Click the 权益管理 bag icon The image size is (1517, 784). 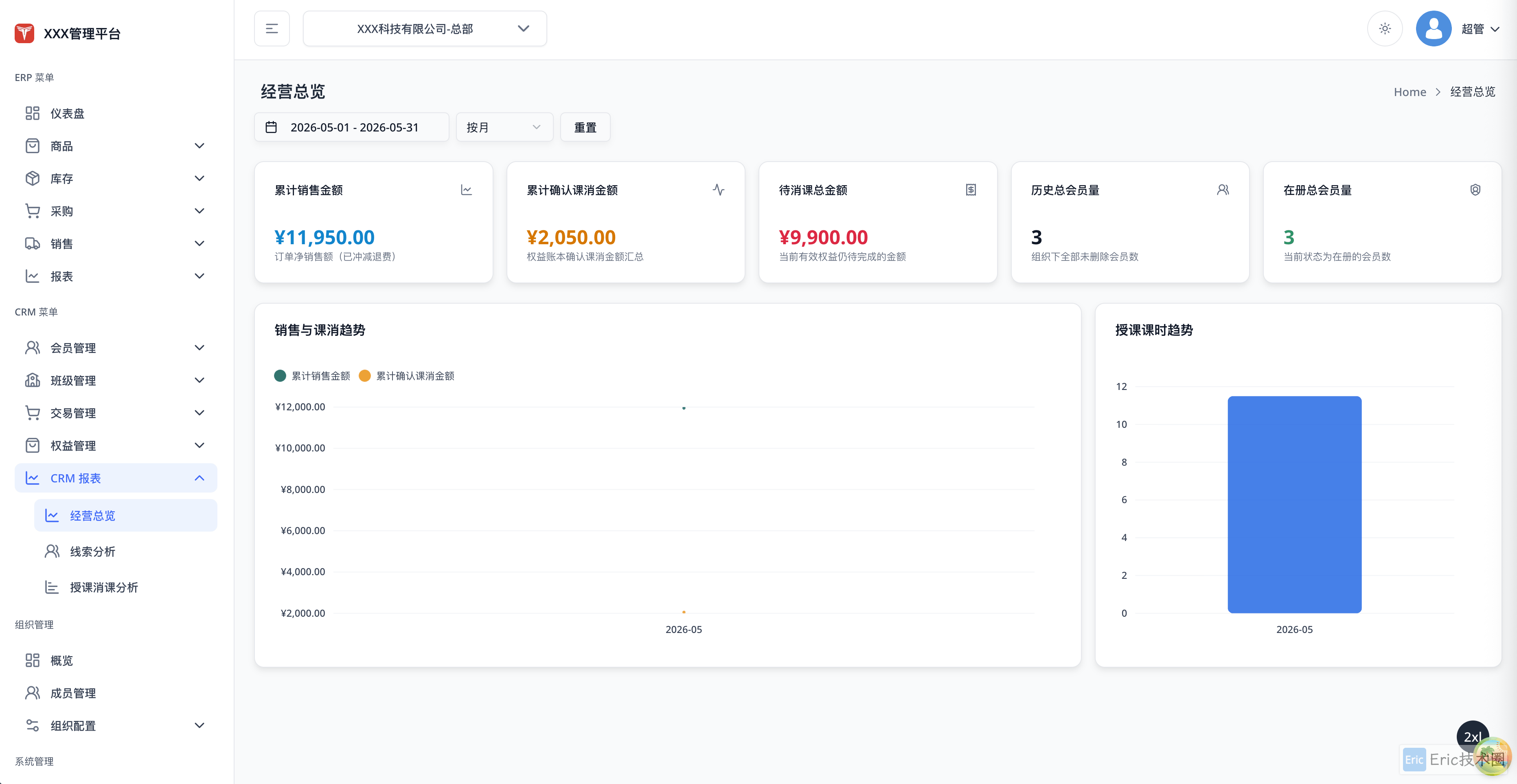(x=33, y=446)
